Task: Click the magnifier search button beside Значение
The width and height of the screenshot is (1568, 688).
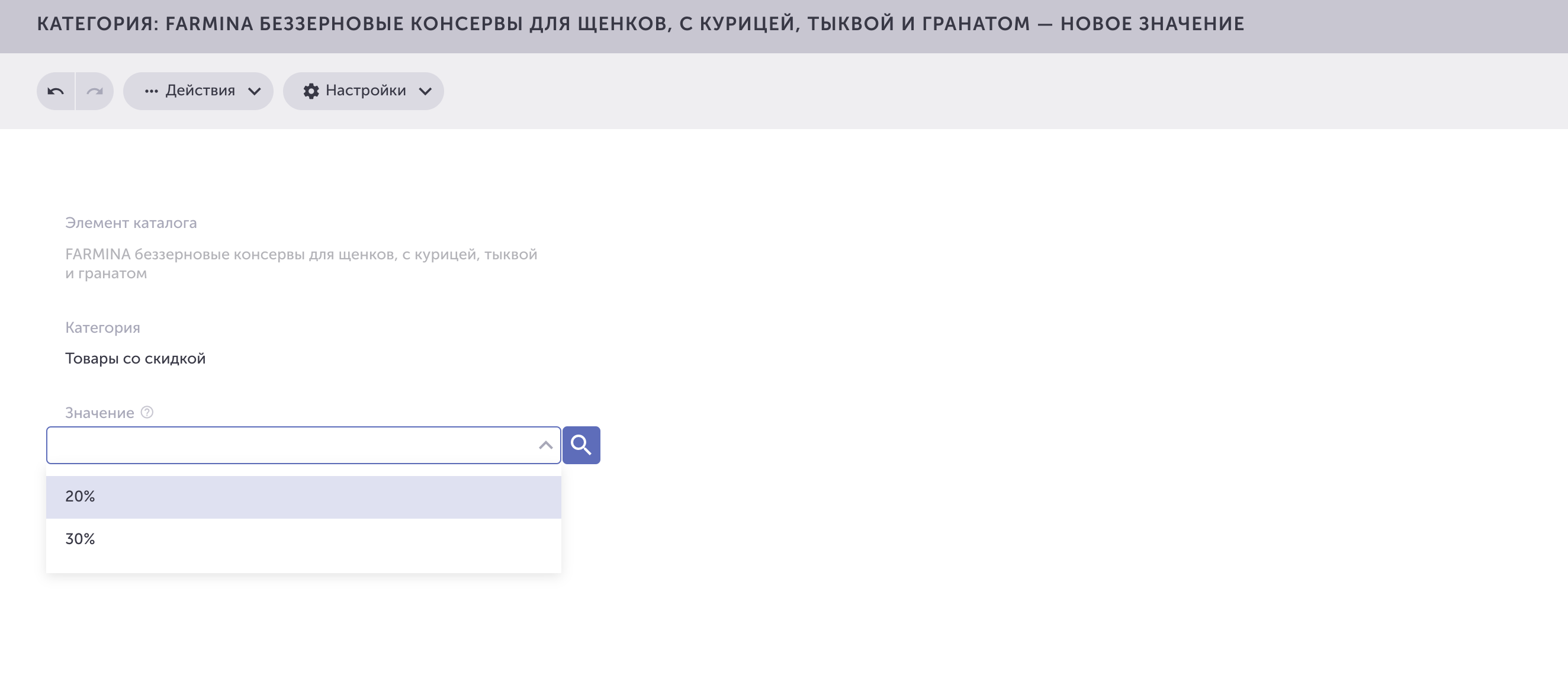Action: (581, 445)
